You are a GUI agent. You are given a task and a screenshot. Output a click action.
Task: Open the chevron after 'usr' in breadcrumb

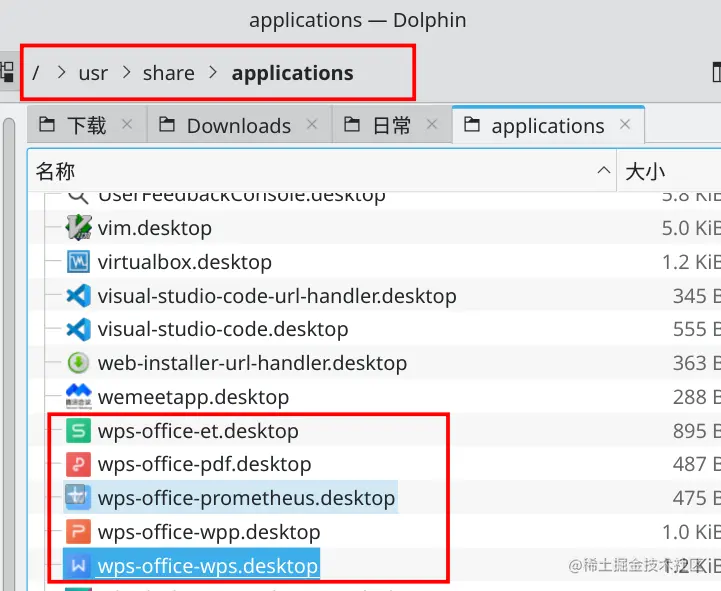point(126,73)
